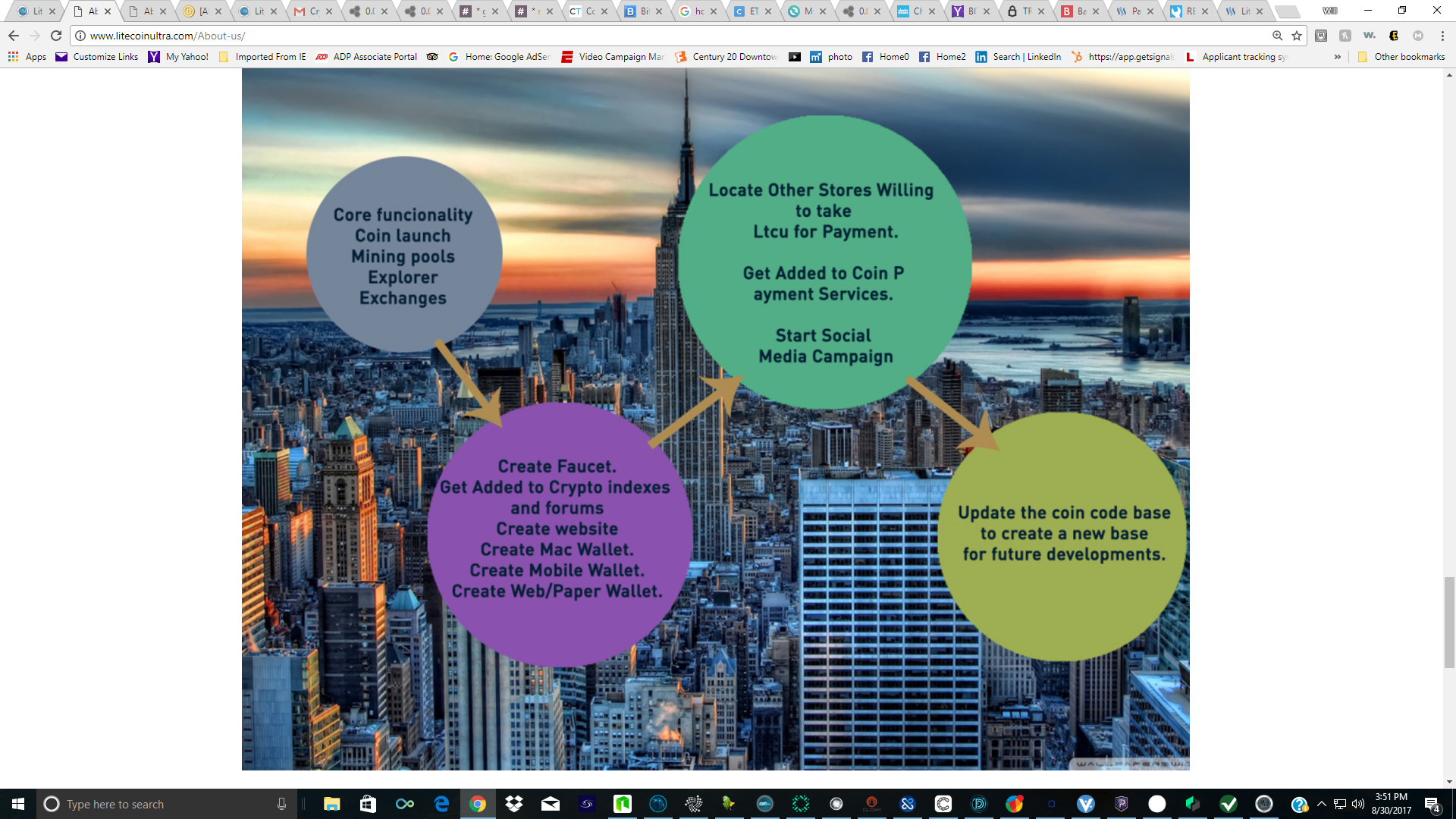1456x819 pixels.
Task: Open the green N wallet taskbar icon
Action: (x=623, y=804)
